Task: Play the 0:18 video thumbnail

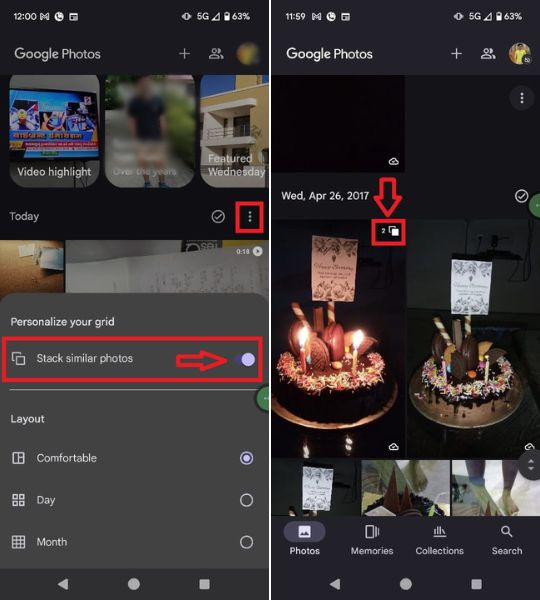Action: click(167, 266)
